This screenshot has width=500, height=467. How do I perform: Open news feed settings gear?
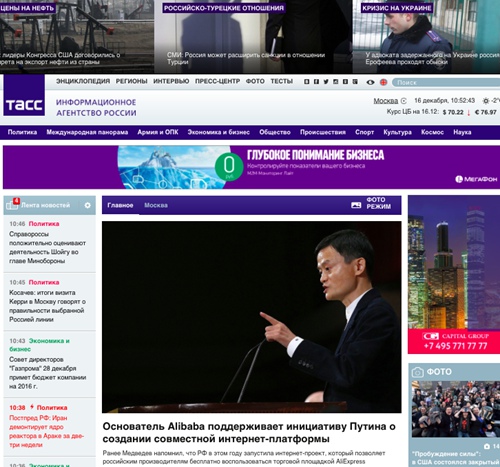coord(88,205)
